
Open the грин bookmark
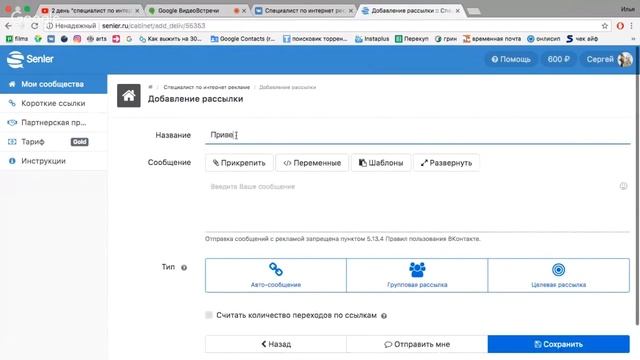pyautogui.click(x=446, y=39)
